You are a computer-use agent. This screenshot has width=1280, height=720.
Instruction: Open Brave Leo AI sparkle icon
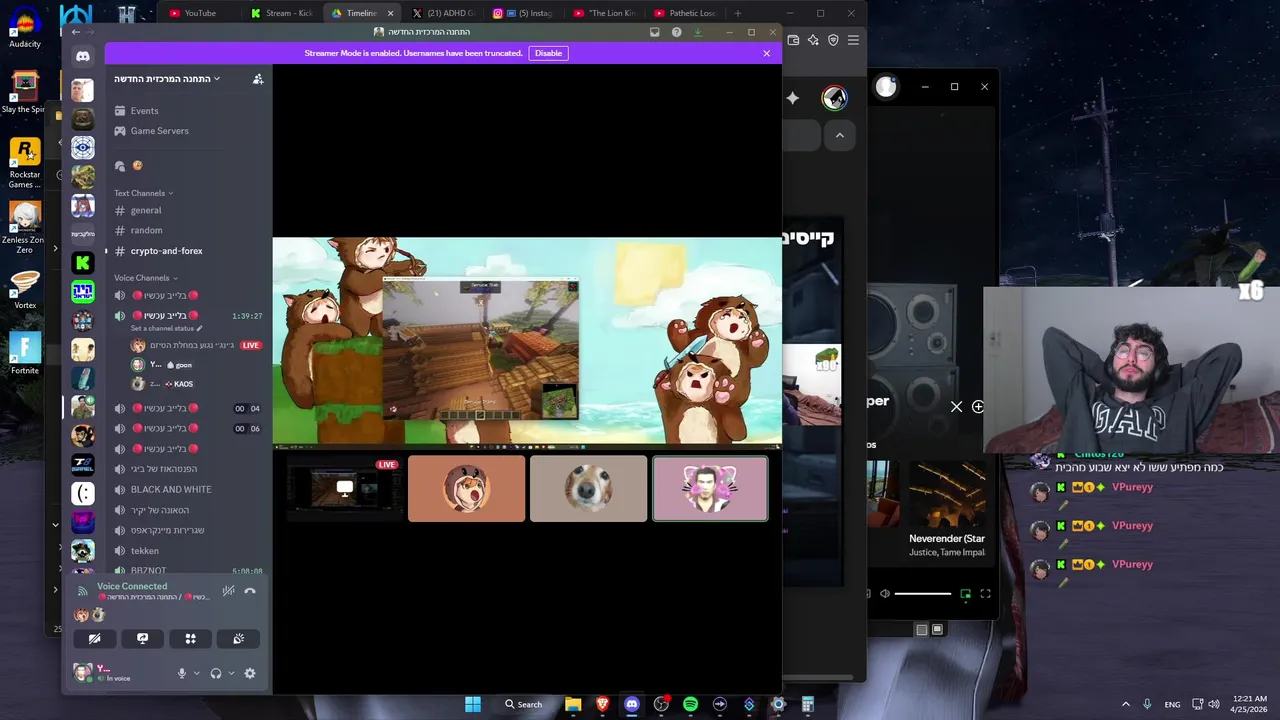[813, 40]
